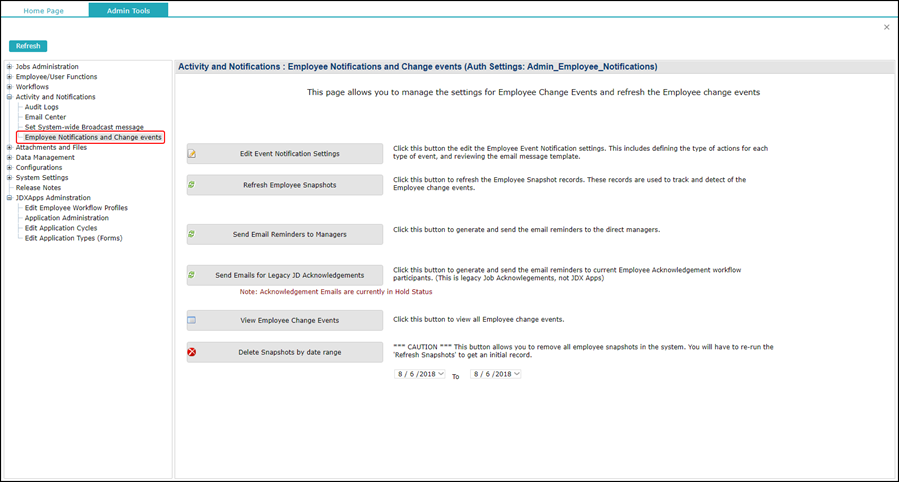
Task: Open Release Notes in the navigation tree
Action: (38, 188)
